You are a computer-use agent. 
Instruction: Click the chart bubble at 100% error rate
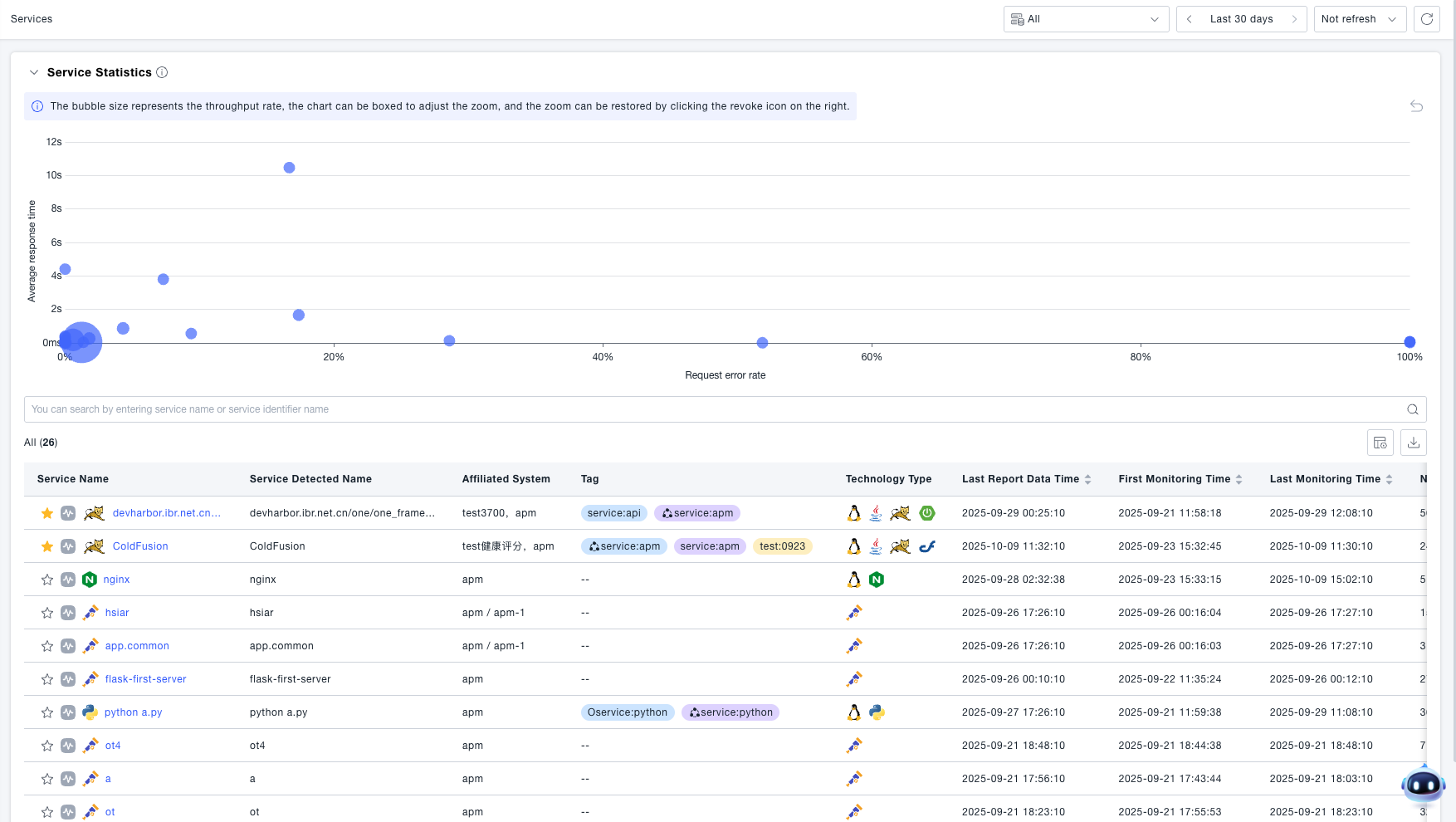(x=1409, y=342)
